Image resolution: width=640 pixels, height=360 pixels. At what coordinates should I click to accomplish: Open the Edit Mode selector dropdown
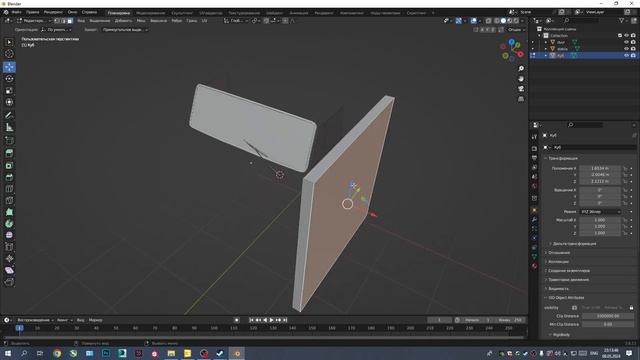tap(33, 20)
